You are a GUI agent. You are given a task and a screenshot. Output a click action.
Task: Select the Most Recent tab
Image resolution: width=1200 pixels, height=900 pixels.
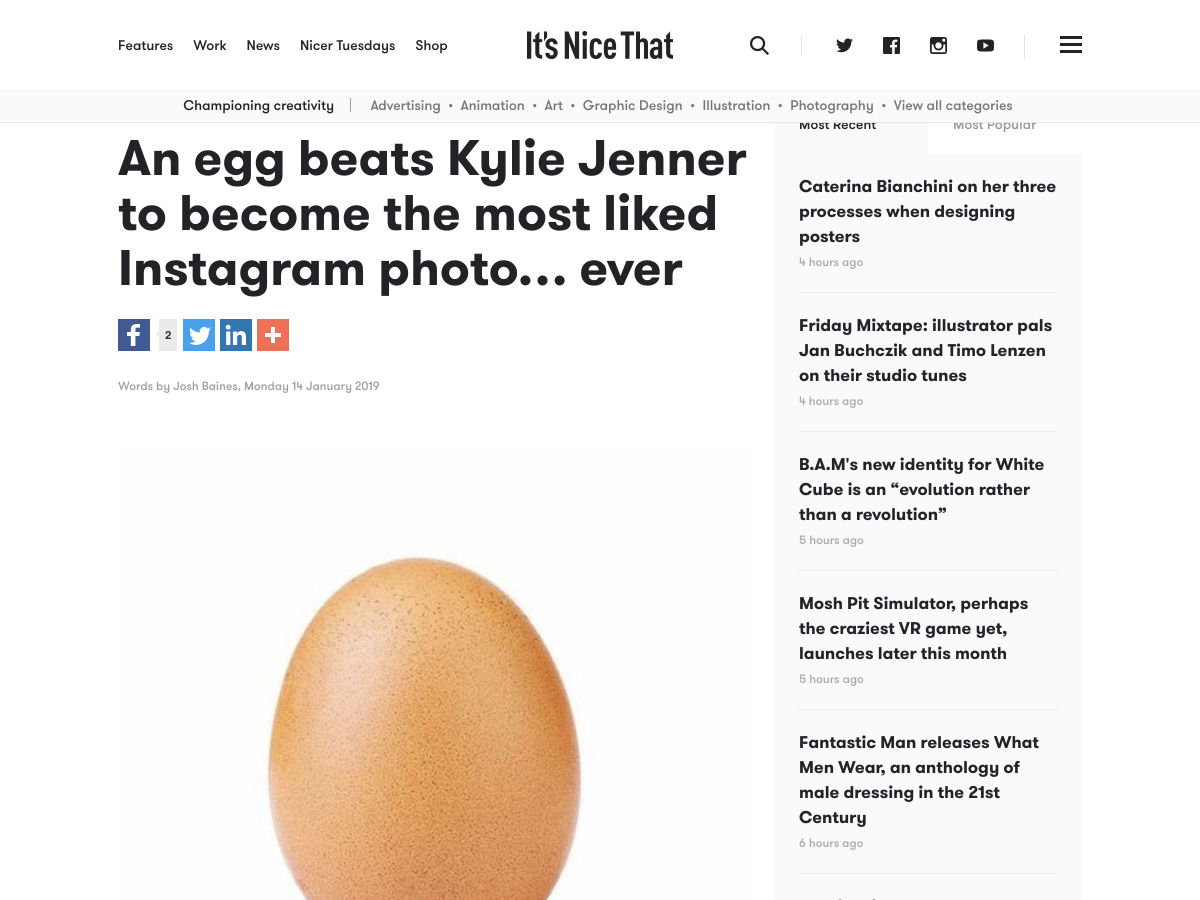pyautogui.click(x=838, y=127)
